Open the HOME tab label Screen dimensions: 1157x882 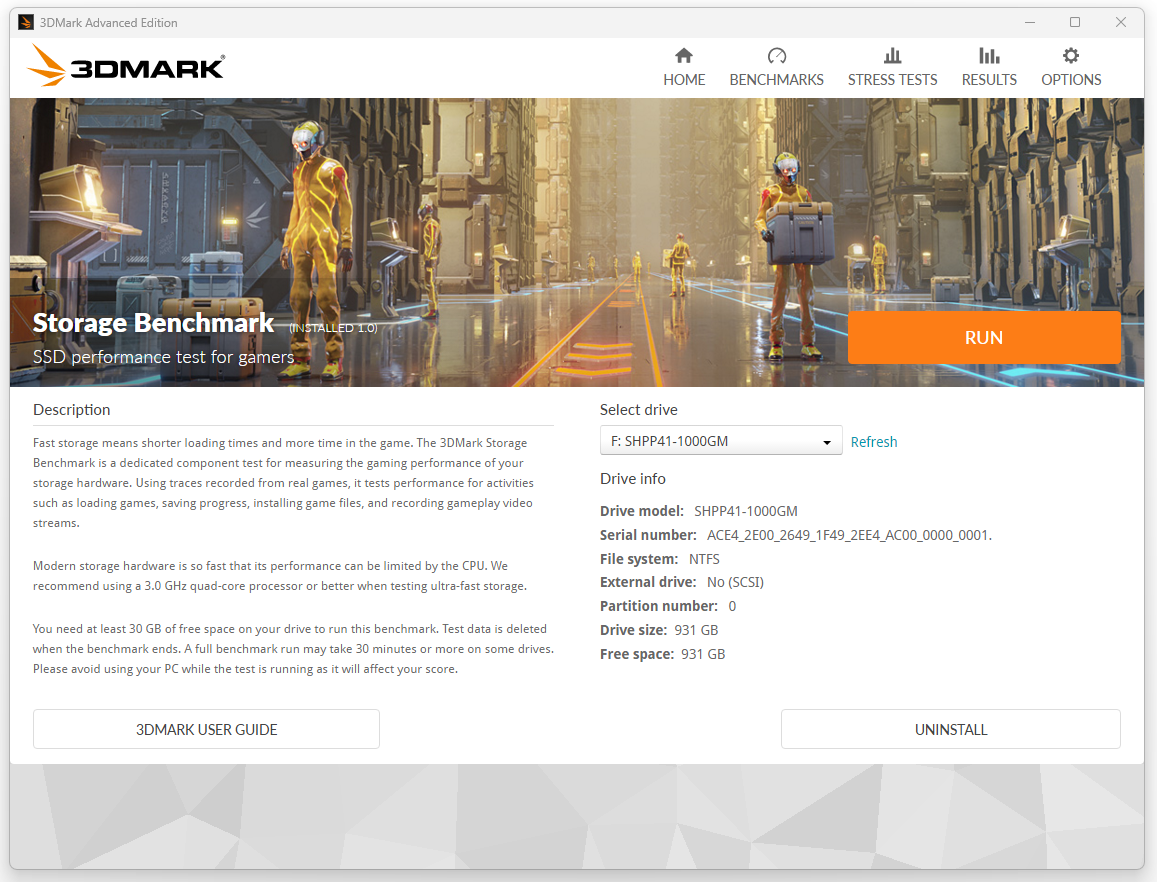tap(684, 80)
